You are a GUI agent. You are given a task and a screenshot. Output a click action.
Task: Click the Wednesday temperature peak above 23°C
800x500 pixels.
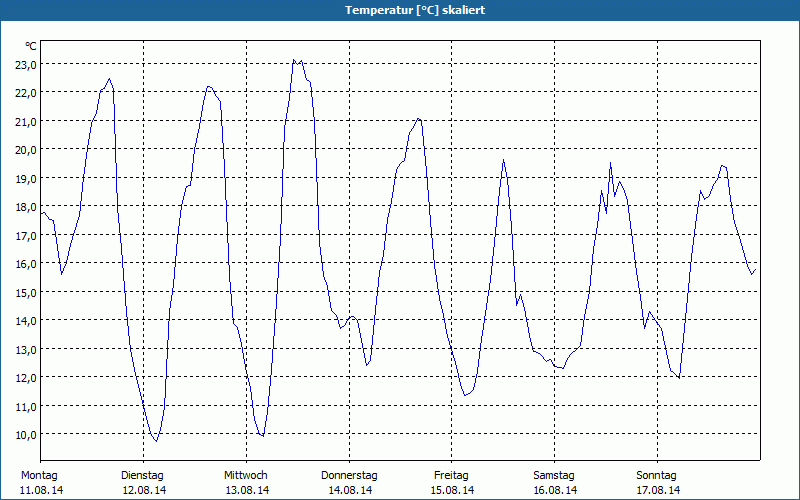point(294,60)
